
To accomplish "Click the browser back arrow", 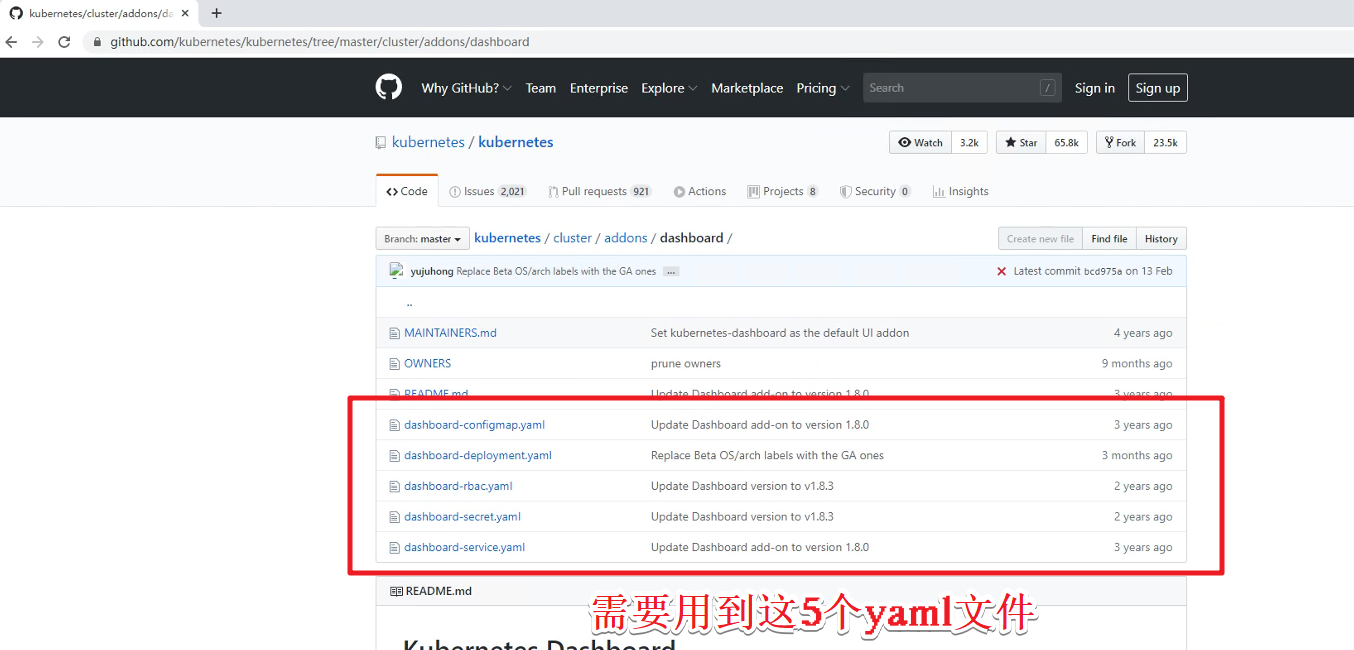I will [11, 42].
